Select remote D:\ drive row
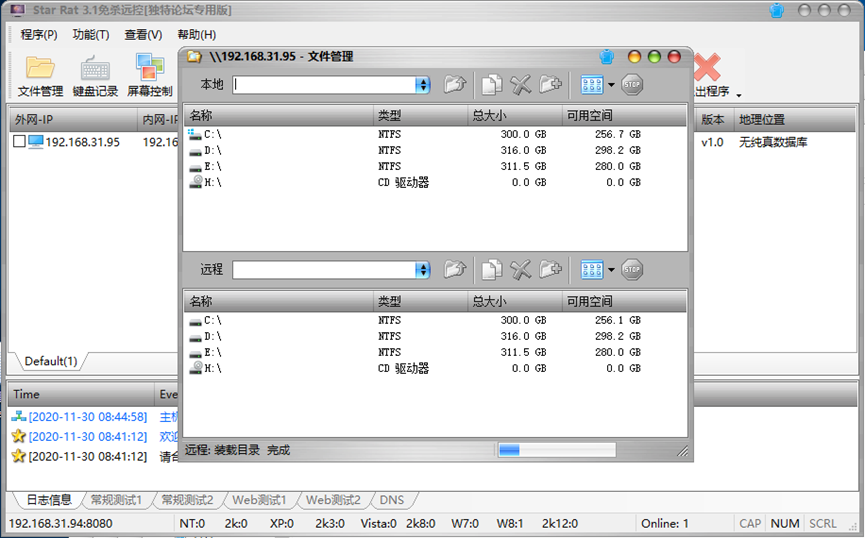865x538 pixels. pyautogui.click(x=435, y=336)
